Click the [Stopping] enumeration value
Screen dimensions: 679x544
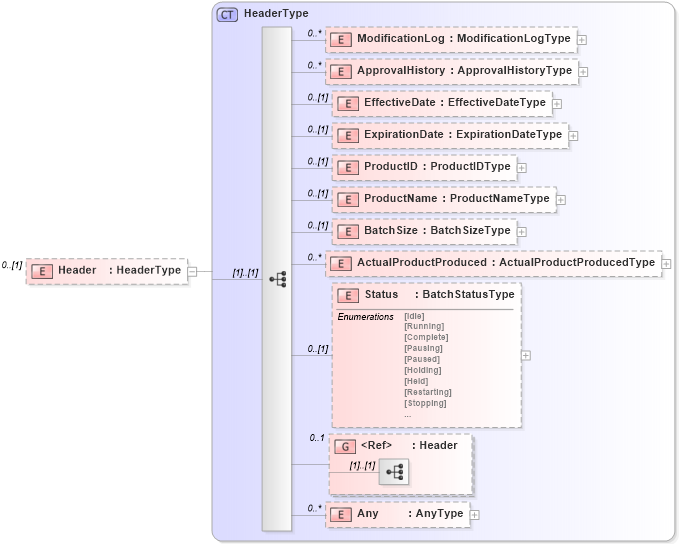[425, 404]
